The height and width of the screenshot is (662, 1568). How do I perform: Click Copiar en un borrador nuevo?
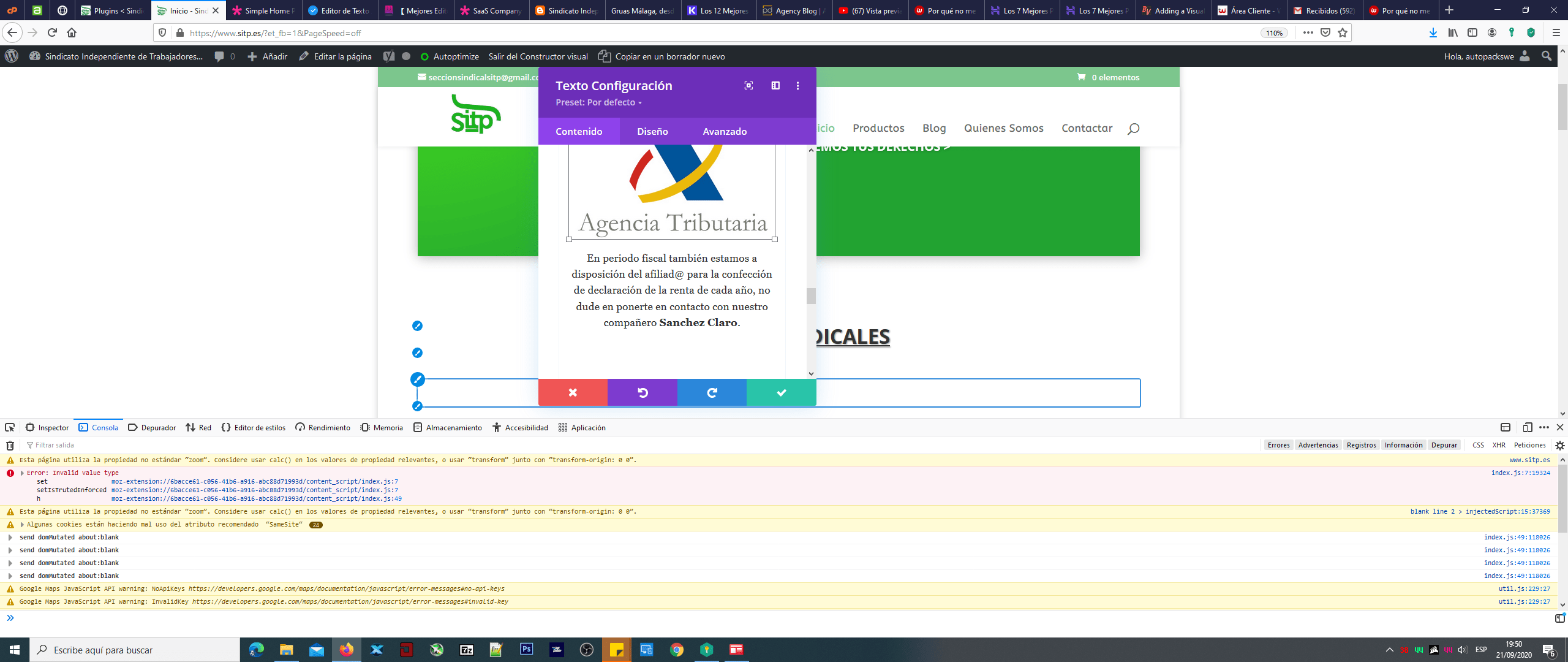tap(661, 56)
